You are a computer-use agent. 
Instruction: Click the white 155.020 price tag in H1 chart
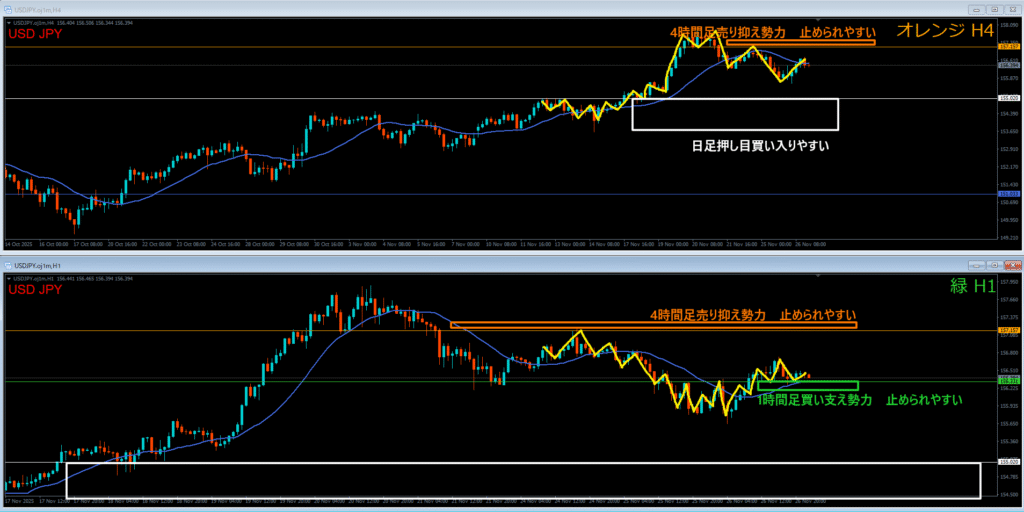click(x=1008, y=462)
